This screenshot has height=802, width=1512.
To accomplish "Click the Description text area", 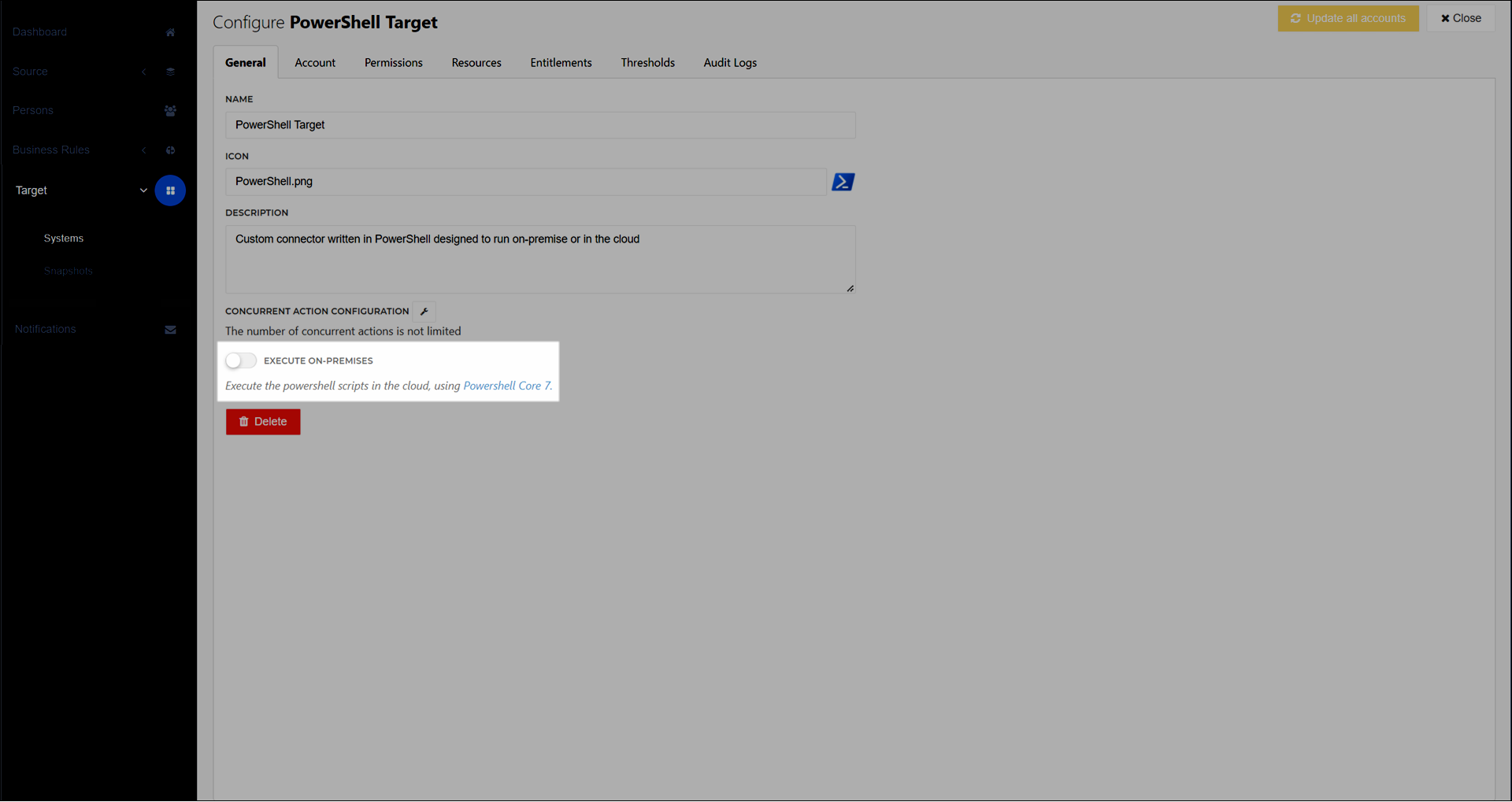I will click(x=540, y=260).
